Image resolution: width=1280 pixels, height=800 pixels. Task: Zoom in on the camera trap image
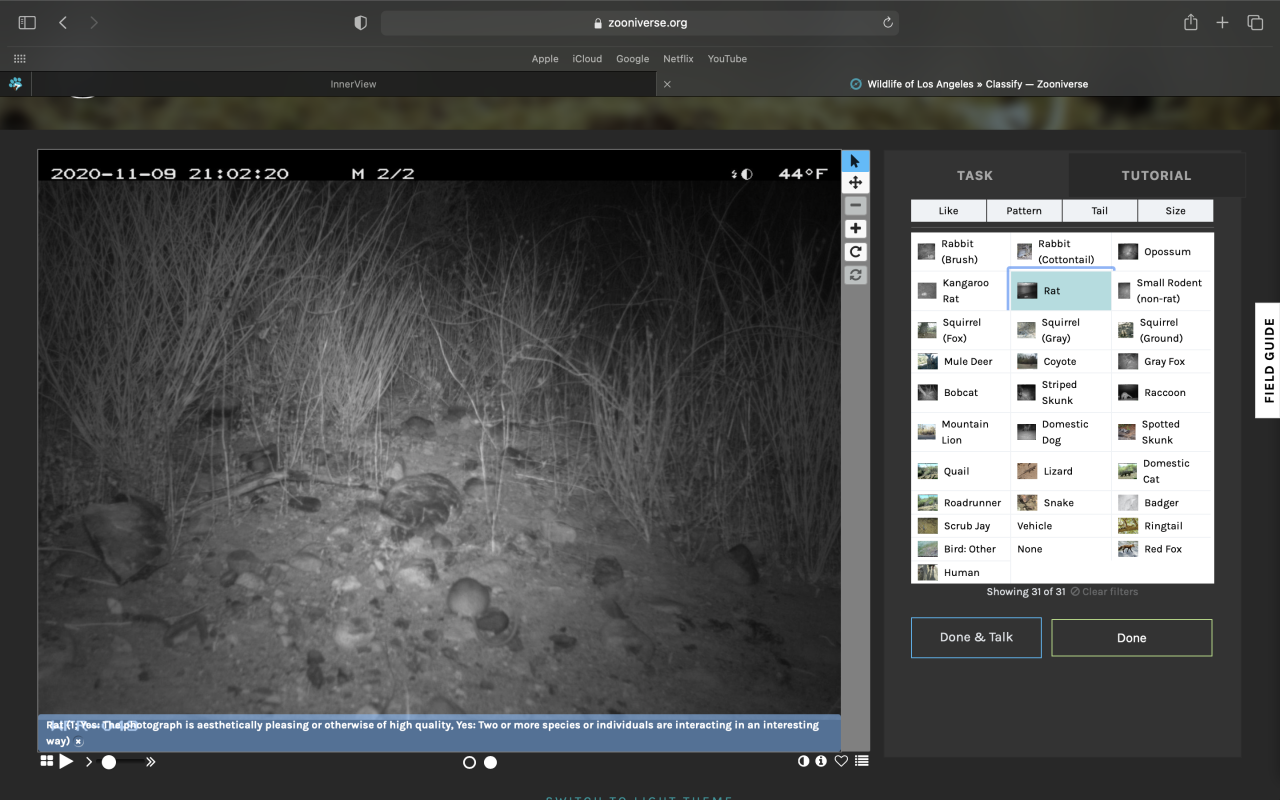click(x=855, y=229)
